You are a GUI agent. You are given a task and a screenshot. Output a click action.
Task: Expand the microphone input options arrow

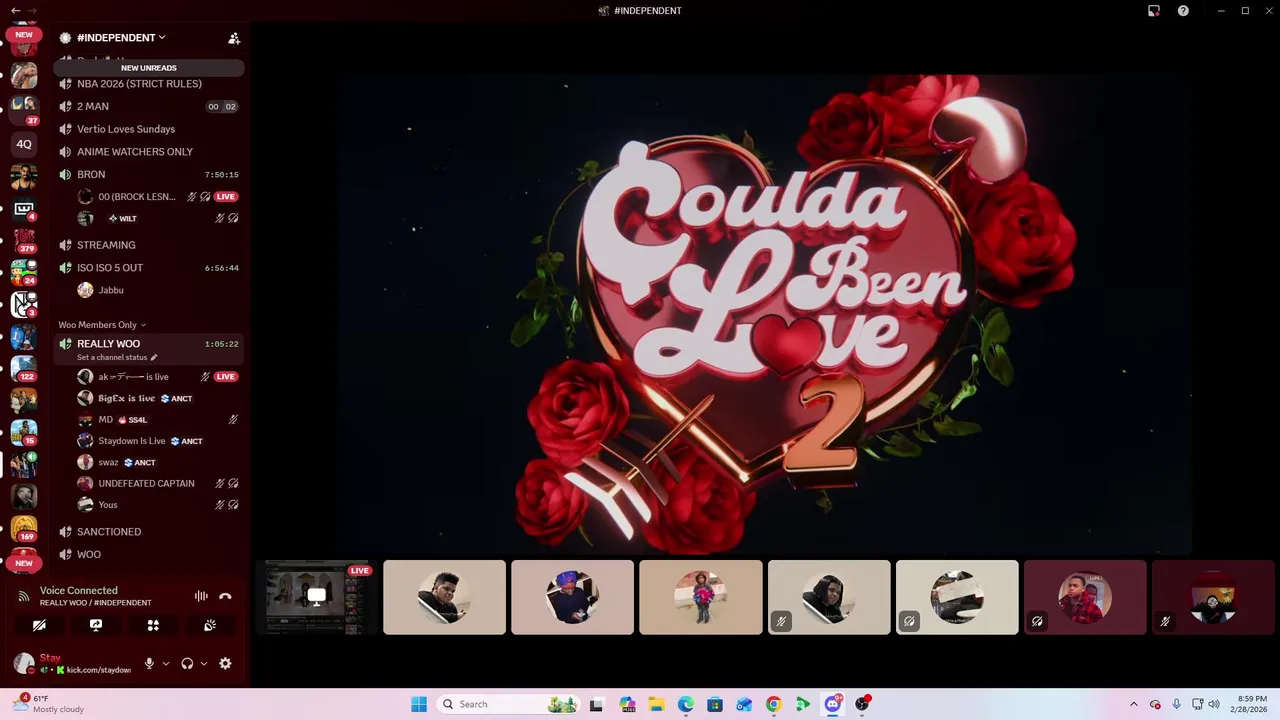coord(166,663)
